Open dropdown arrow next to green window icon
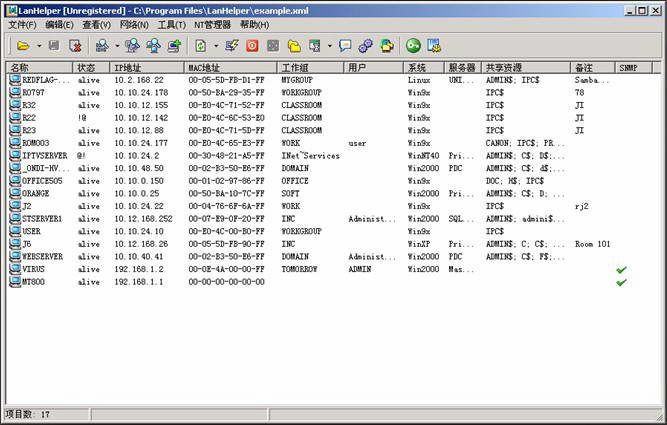Viewport: 667px width, 425px height. (x=330, y=46)
